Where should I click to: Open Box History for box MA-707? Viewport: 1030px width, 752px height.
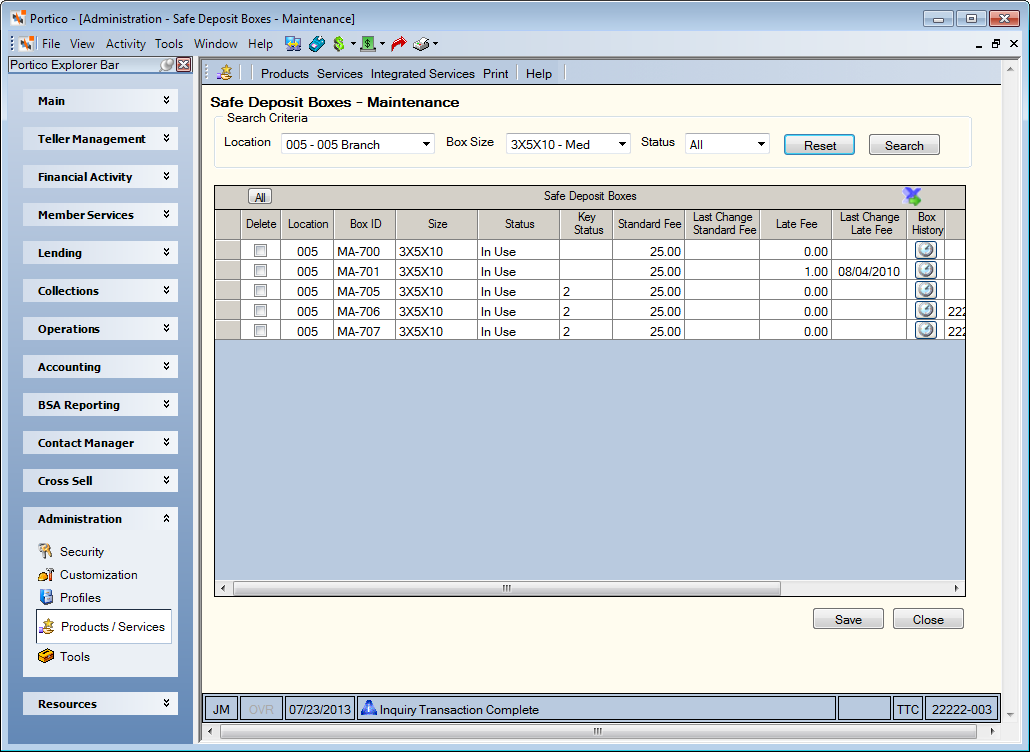[926, 330]
